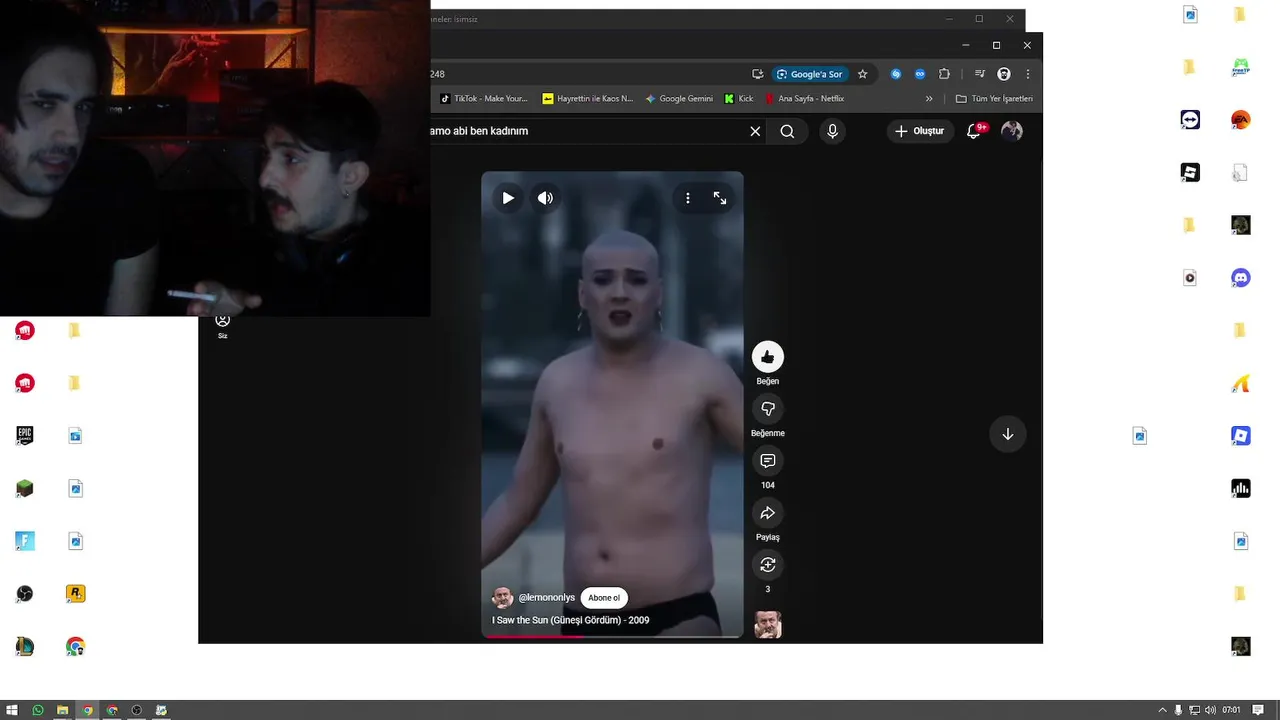The height and width of the screenshot is (720, 1280).
Task: Expand hidden bookmarks with double chevron
Action: (929, 99)
